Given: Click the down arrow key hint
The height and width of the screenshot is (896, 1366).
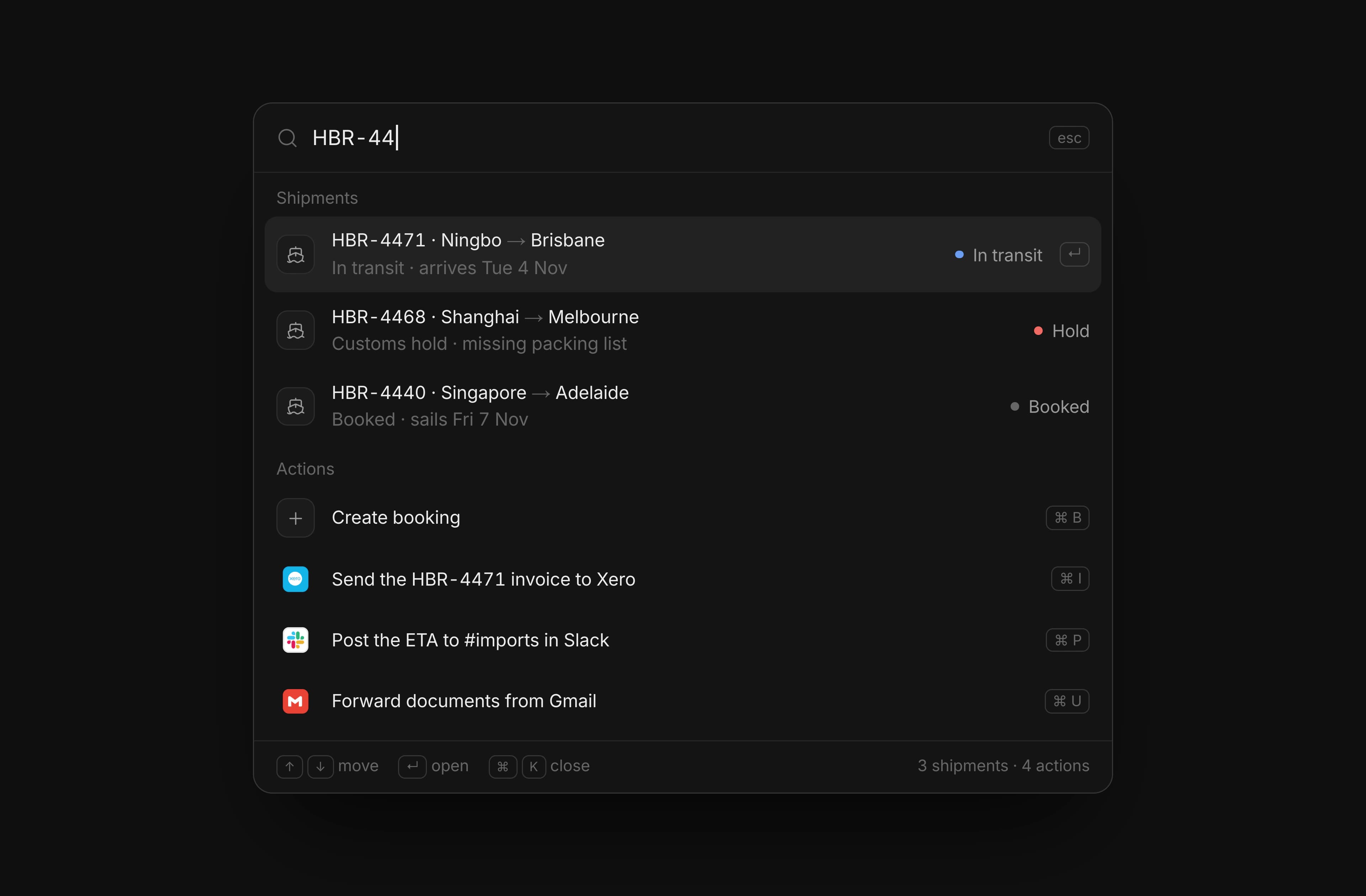Looking at the screenshot, I should [x=320, y=767].
